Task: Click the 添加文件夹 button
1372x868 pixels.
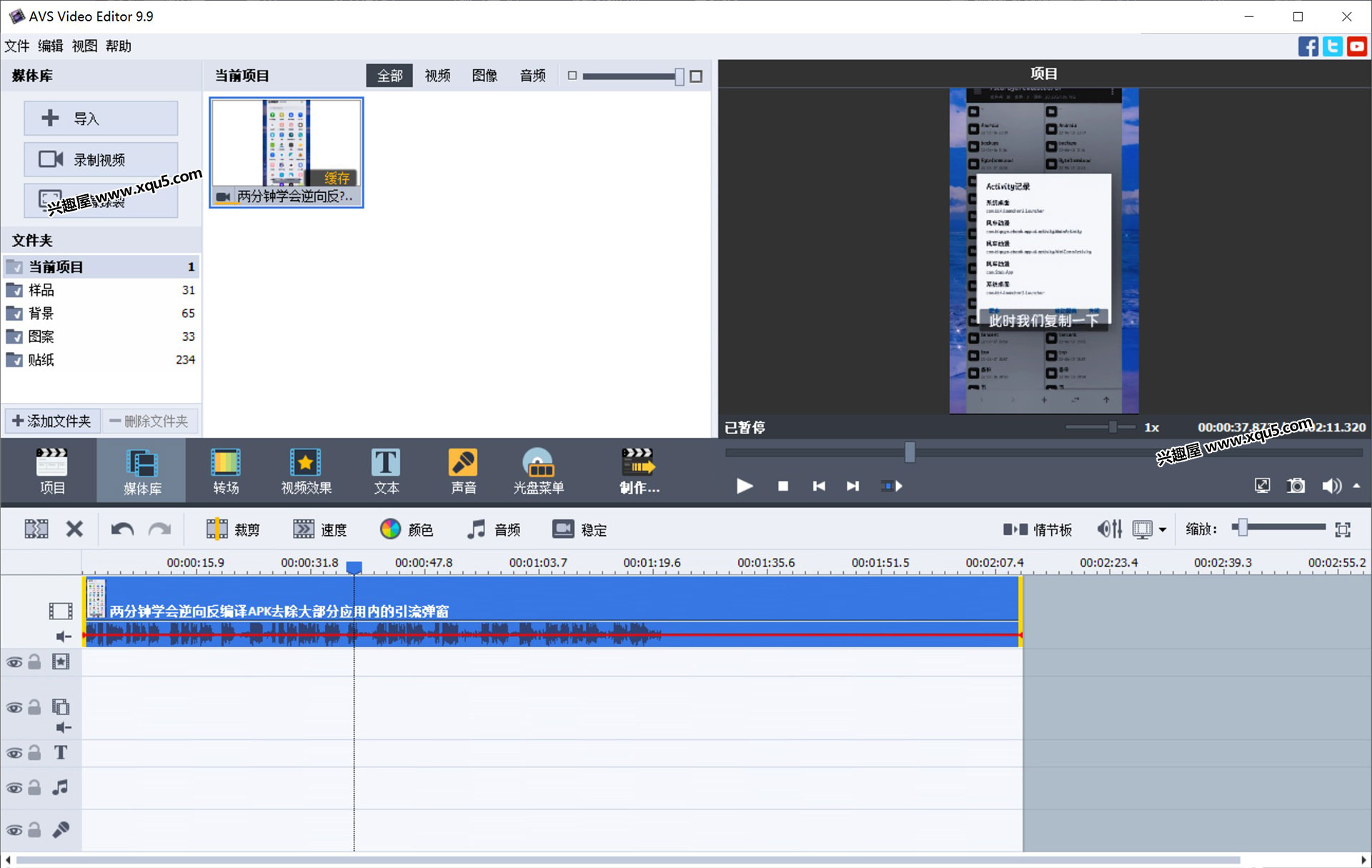Action: click(52, 421)
